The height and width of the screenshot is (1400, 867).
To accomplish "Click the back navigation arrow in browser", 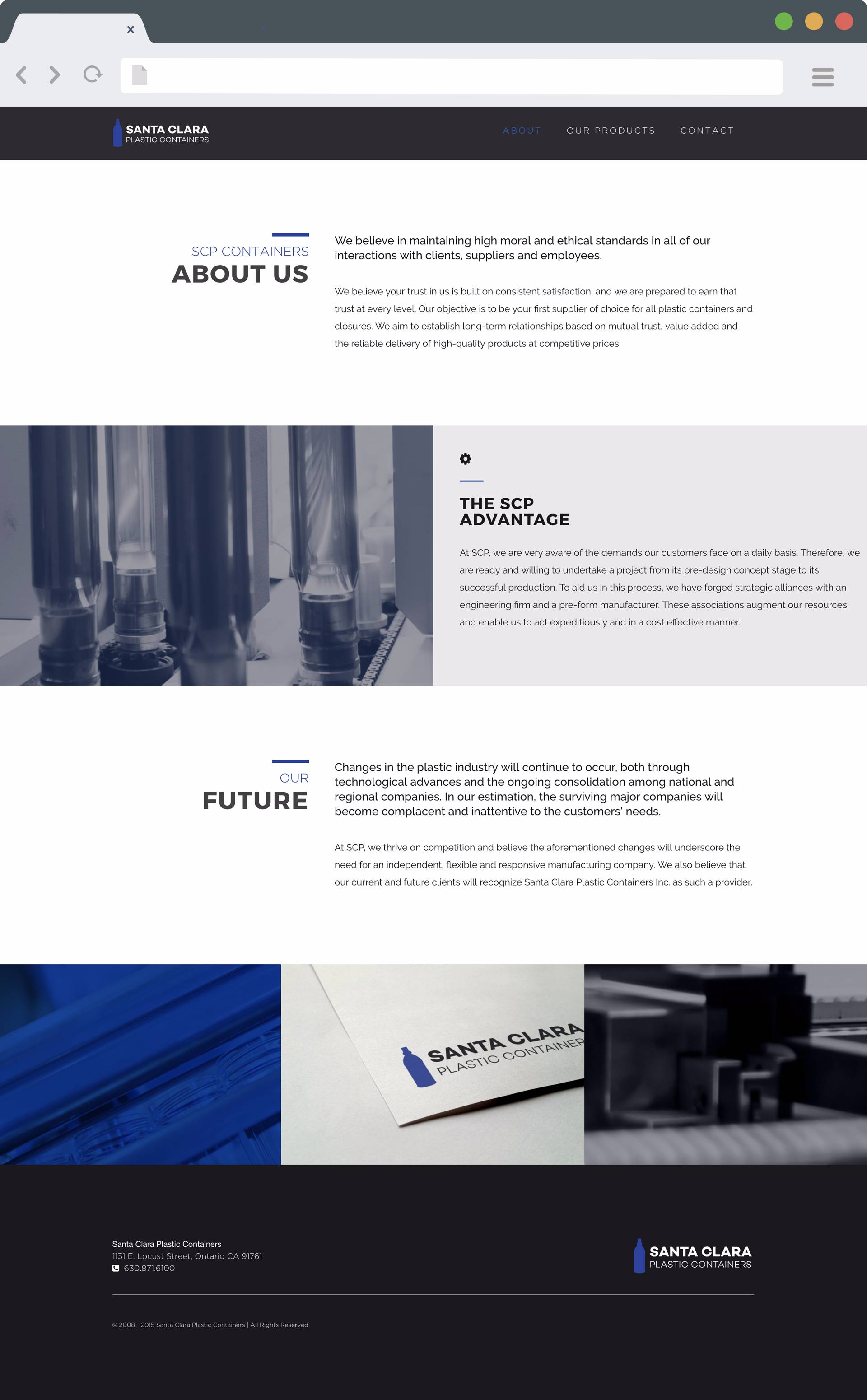I will coord(21,75).
